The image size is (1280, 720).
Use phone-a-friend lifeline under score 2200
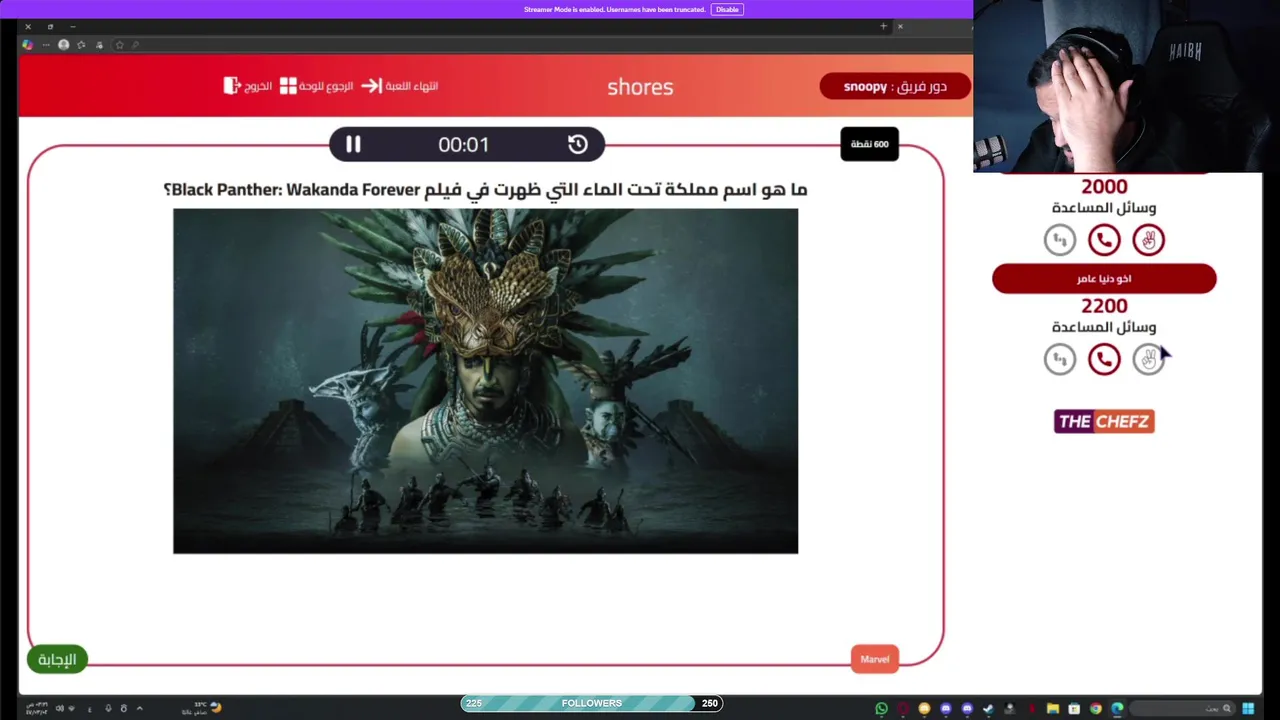(1104, 359)
